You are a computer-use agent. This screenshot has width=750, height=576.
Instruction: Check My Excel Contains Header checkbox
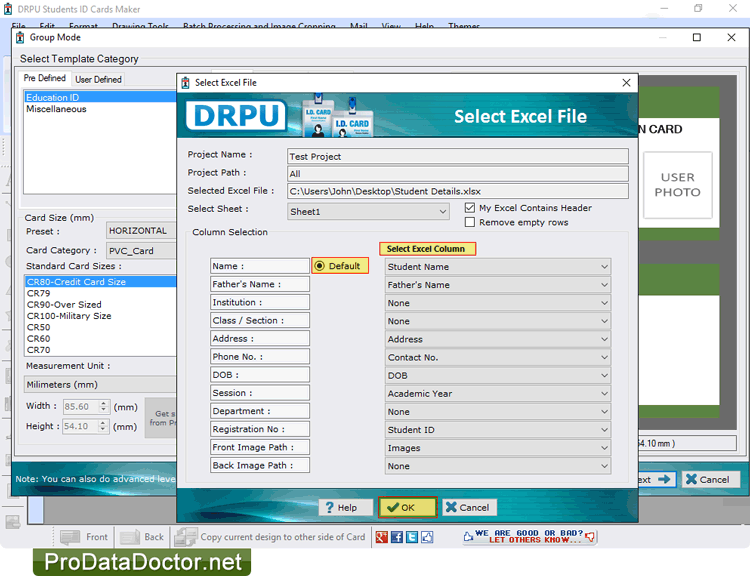(x=470, y=208)
